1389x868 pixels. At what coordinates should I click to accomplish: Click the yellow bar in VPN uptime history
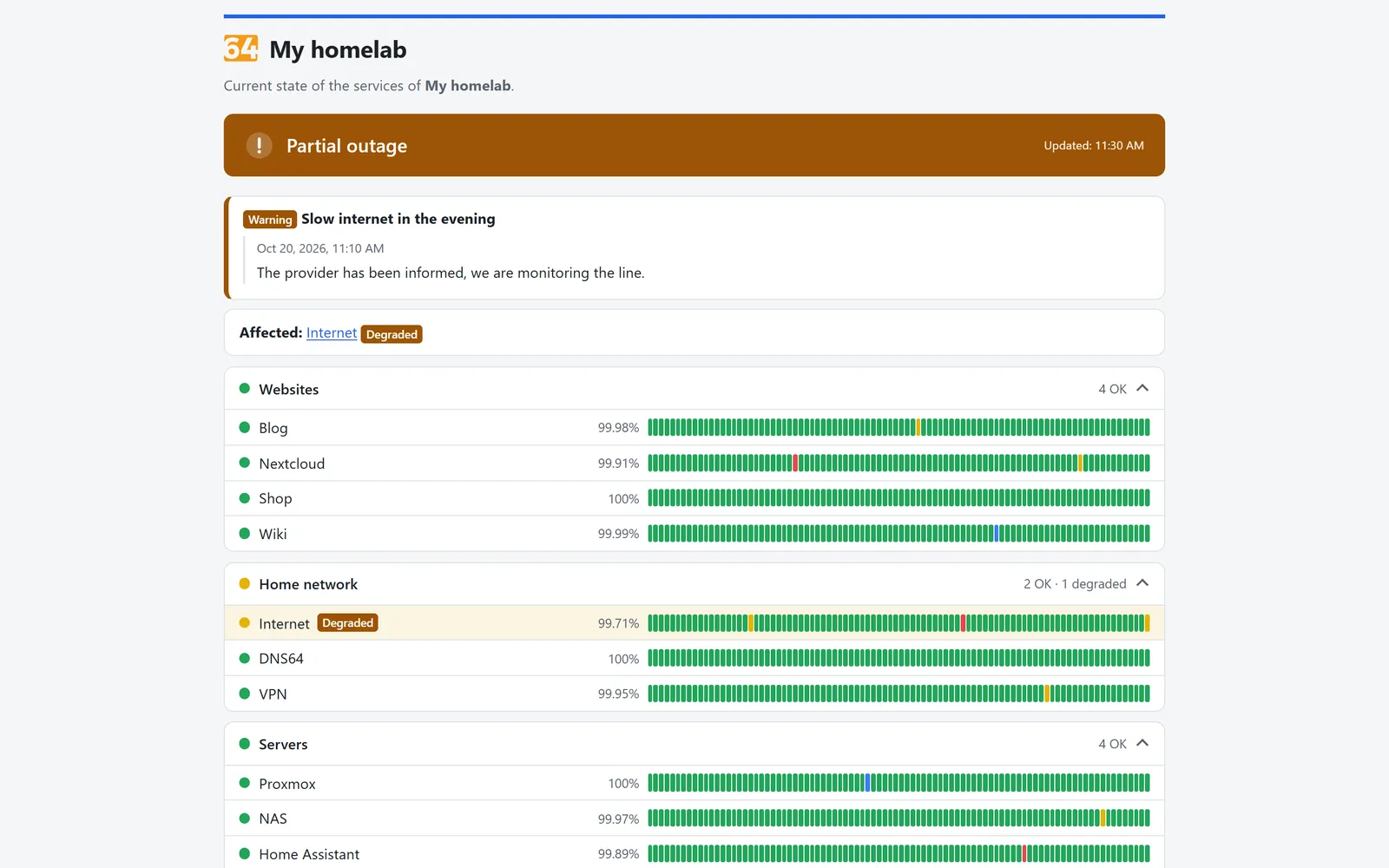pos(1048,694)
